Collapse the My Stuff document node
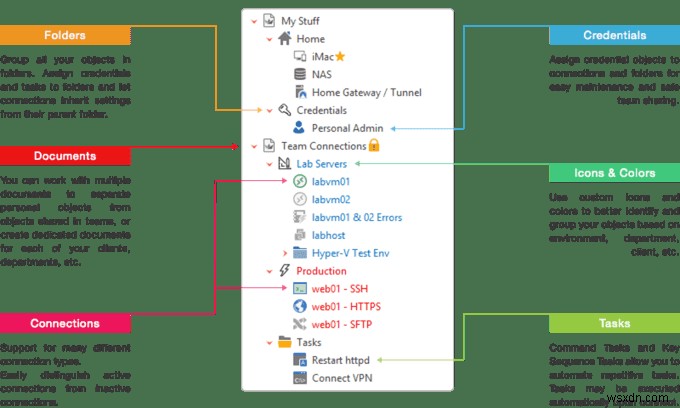 coord(254,21)
